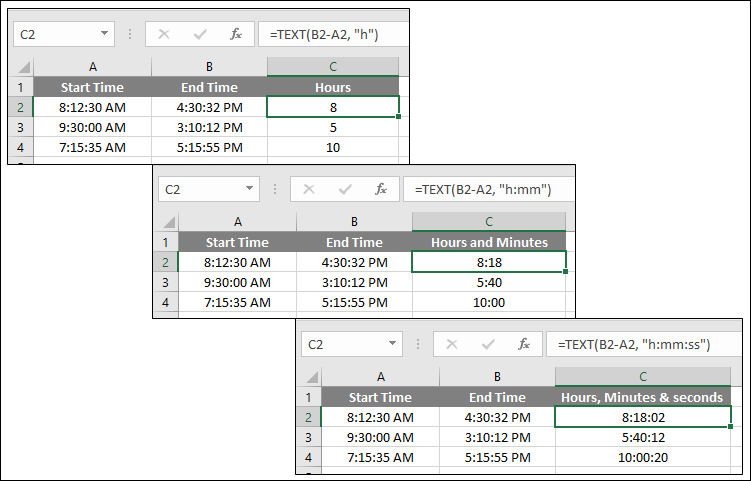Select column B header in middle spreadsheet
Viewport: 751px width, 481px height.
coord(354,222)
